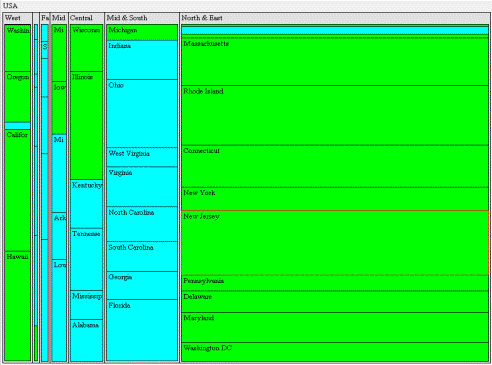Screen dimensions: 492x365
Task: Click the Central group header
Action: pos(86,18)
